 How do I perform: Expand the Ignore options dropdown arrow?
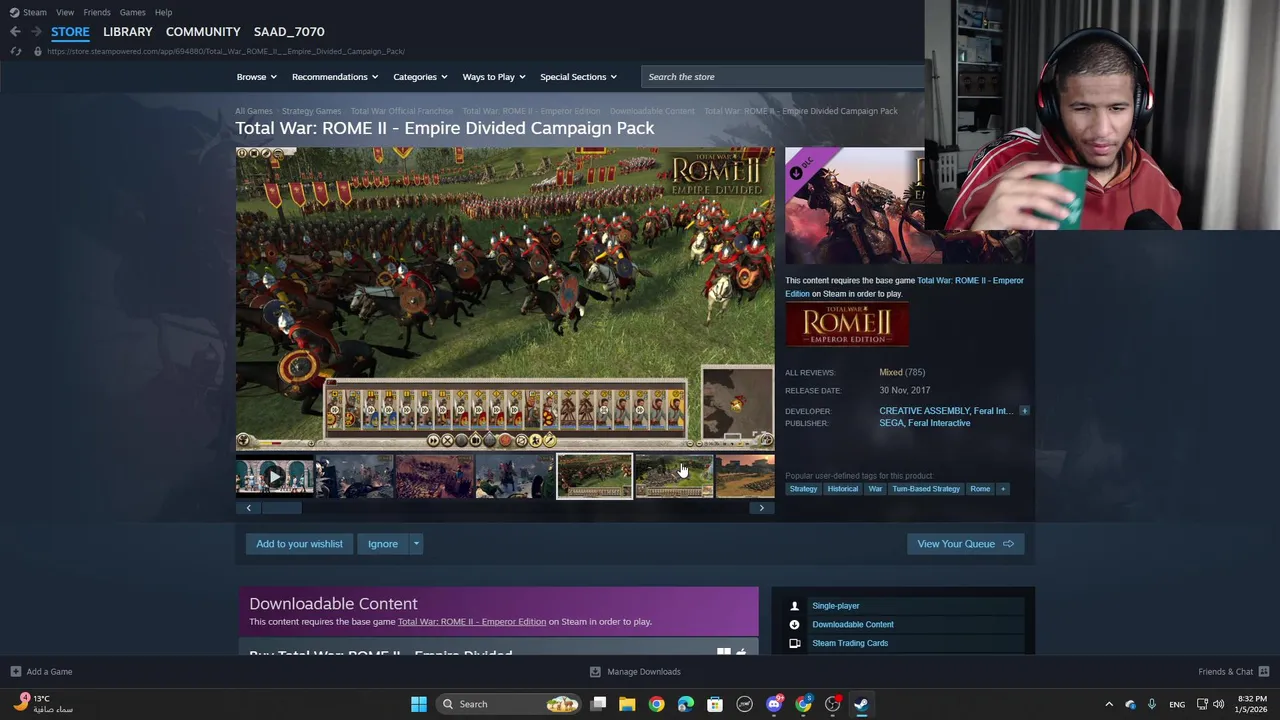click(416, 544)
